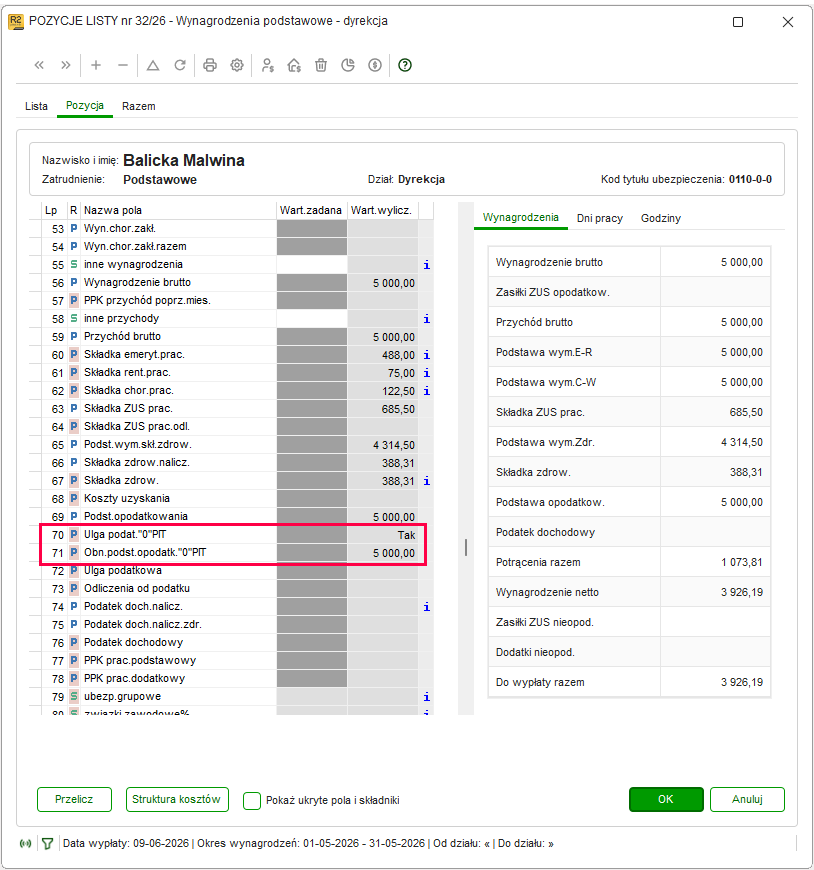
Task: Click the dollar coin icon in toolbar
Action: pyautogui.click(x=375, y=65)
